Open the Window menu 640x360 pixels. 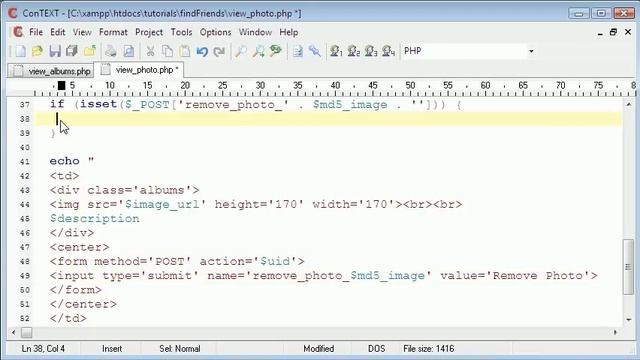tap(255, 32)
